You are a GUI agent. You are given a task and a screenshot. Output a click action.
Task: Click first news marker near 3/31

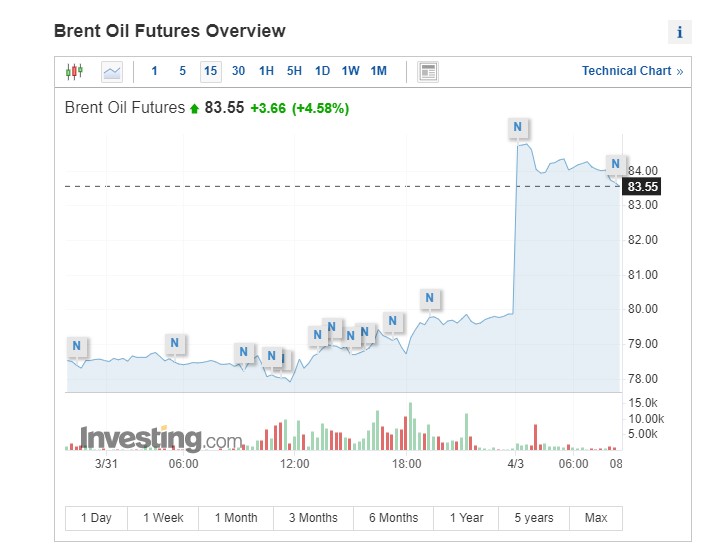76,347
